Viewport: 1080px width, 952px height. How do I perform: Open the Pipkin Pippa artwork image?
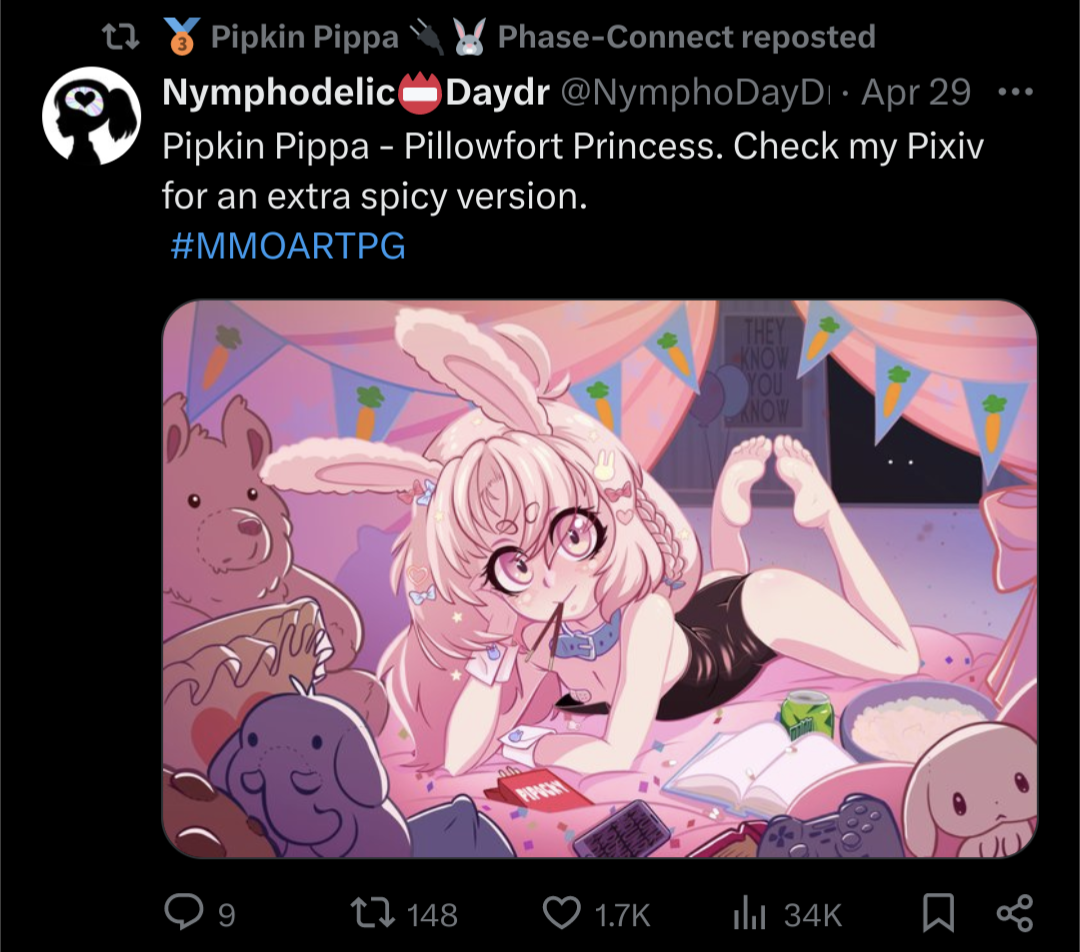[x=600, y=579]
